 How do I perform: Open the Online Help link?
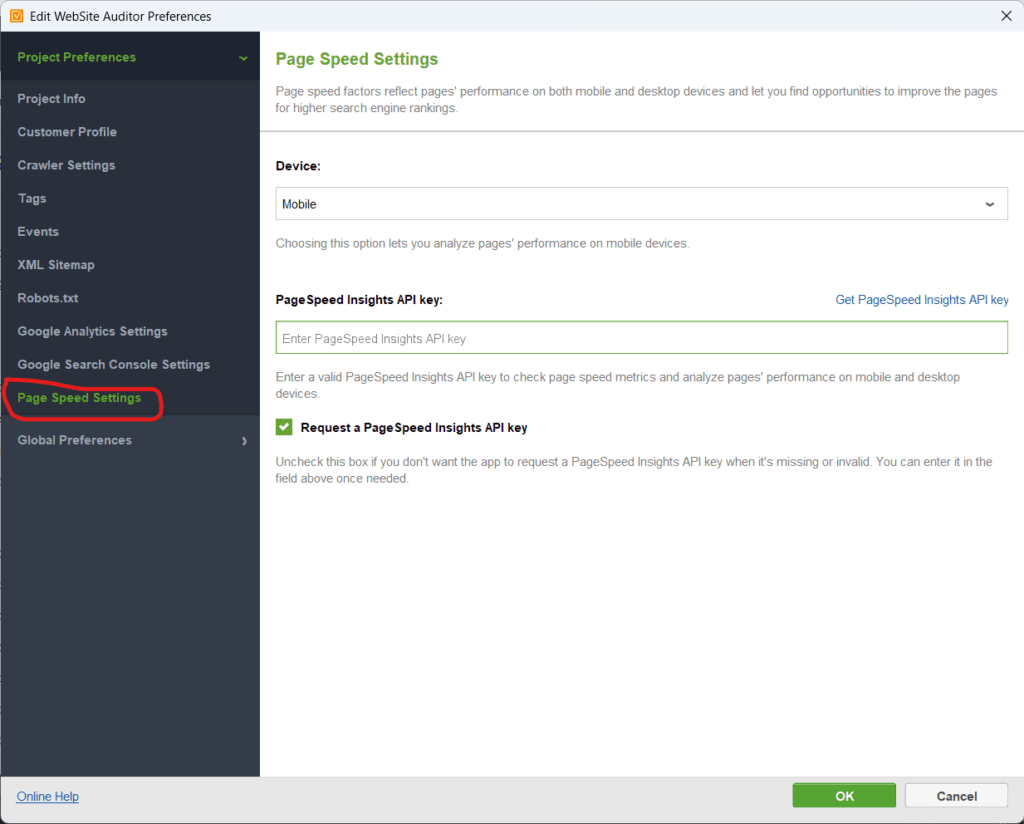(47, 796)
